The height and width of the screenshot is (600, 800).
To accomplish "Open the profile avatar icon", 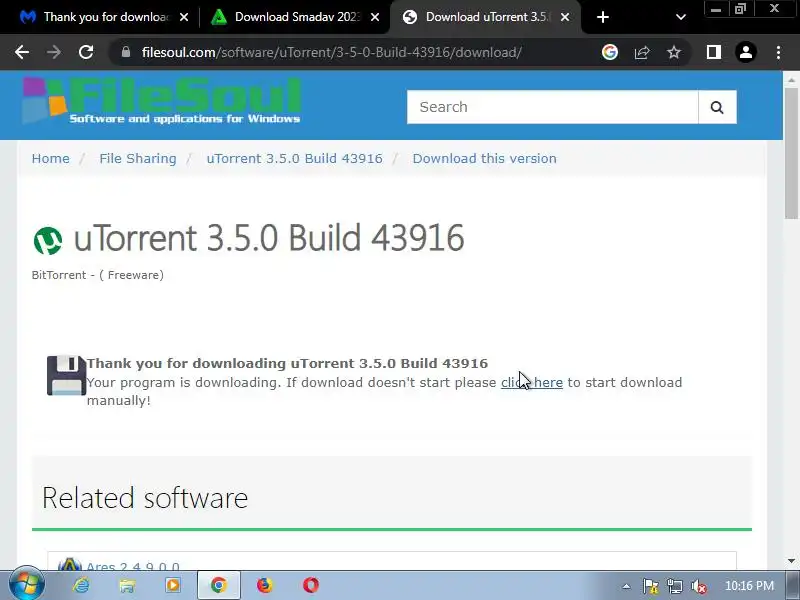I will click(x=746, y=52).
